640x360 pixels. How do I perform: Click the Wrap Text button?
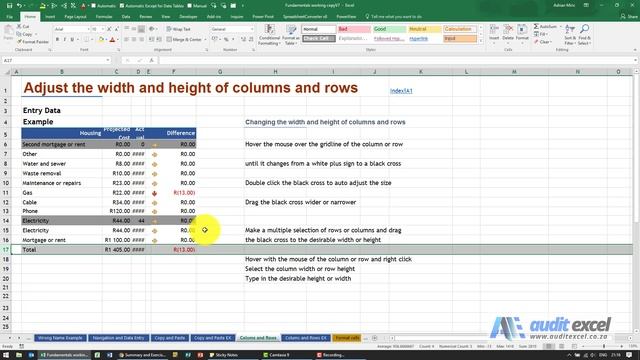click(x=178, y=29)
